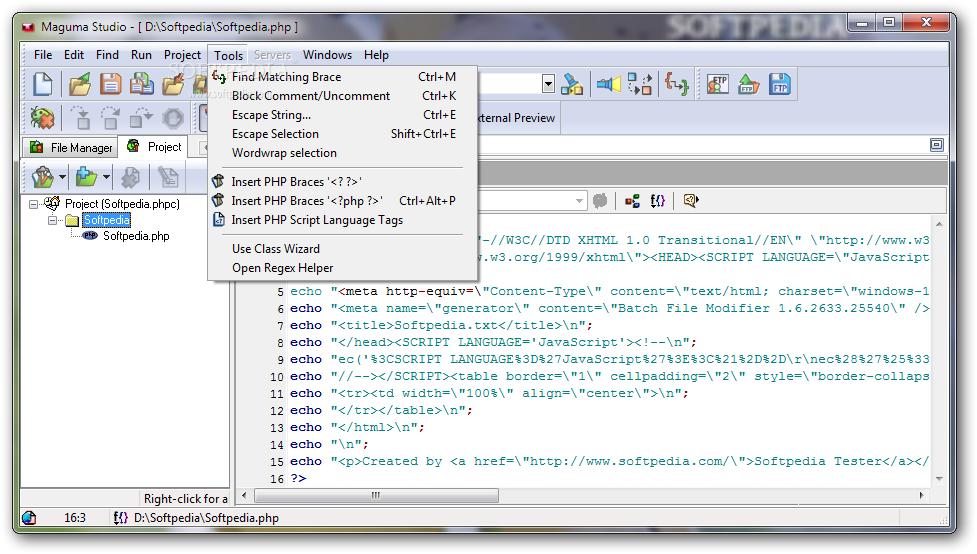Click the greyed gear icon next to combo

point(600,201)
